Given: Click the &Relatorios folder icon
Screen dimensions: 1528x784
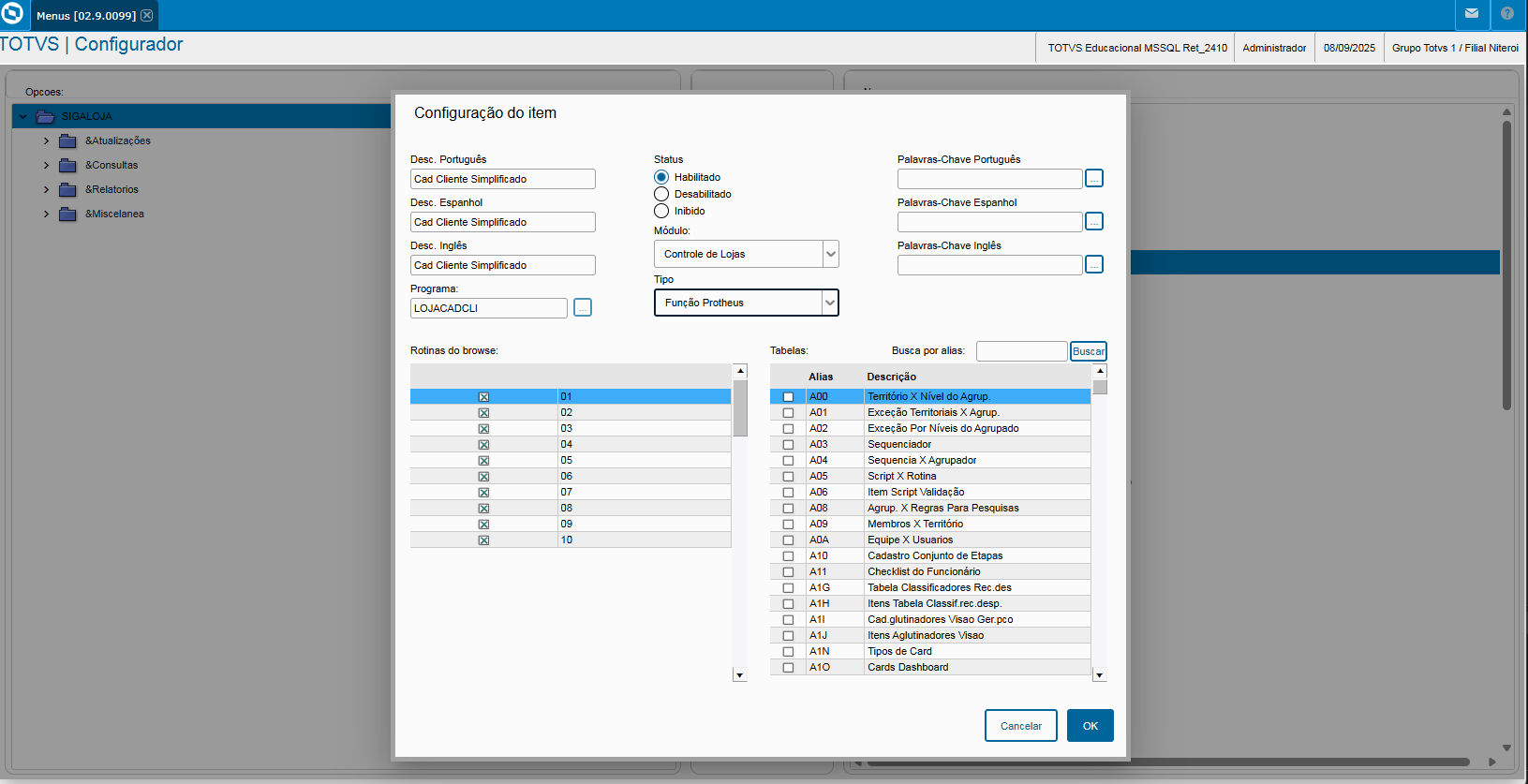Looking at the screenshot, I should tap(67, 189).
